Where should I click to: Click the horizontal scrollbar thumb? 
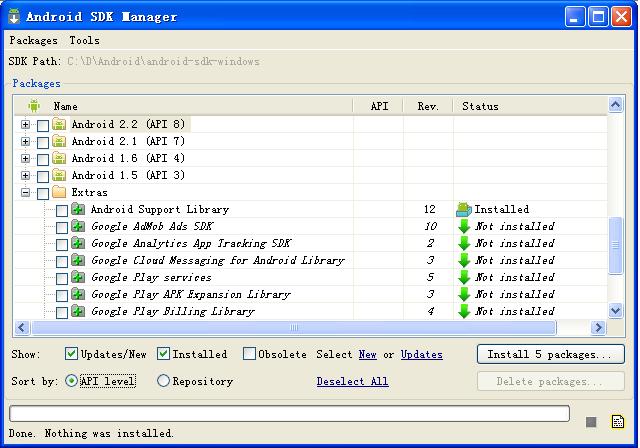(x=294, y=328)
